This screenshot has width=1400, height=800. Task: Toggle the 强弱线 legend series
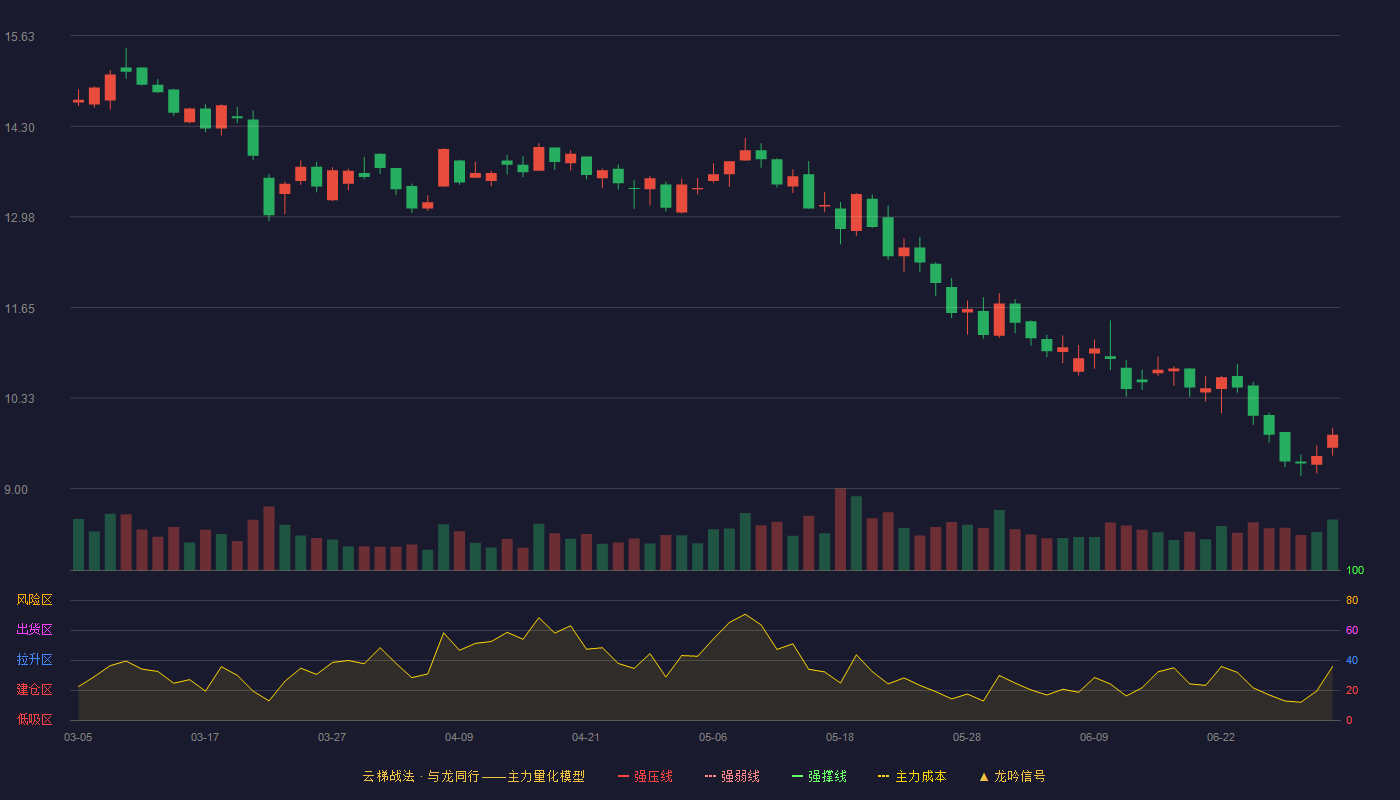click(x=732, y=776)
